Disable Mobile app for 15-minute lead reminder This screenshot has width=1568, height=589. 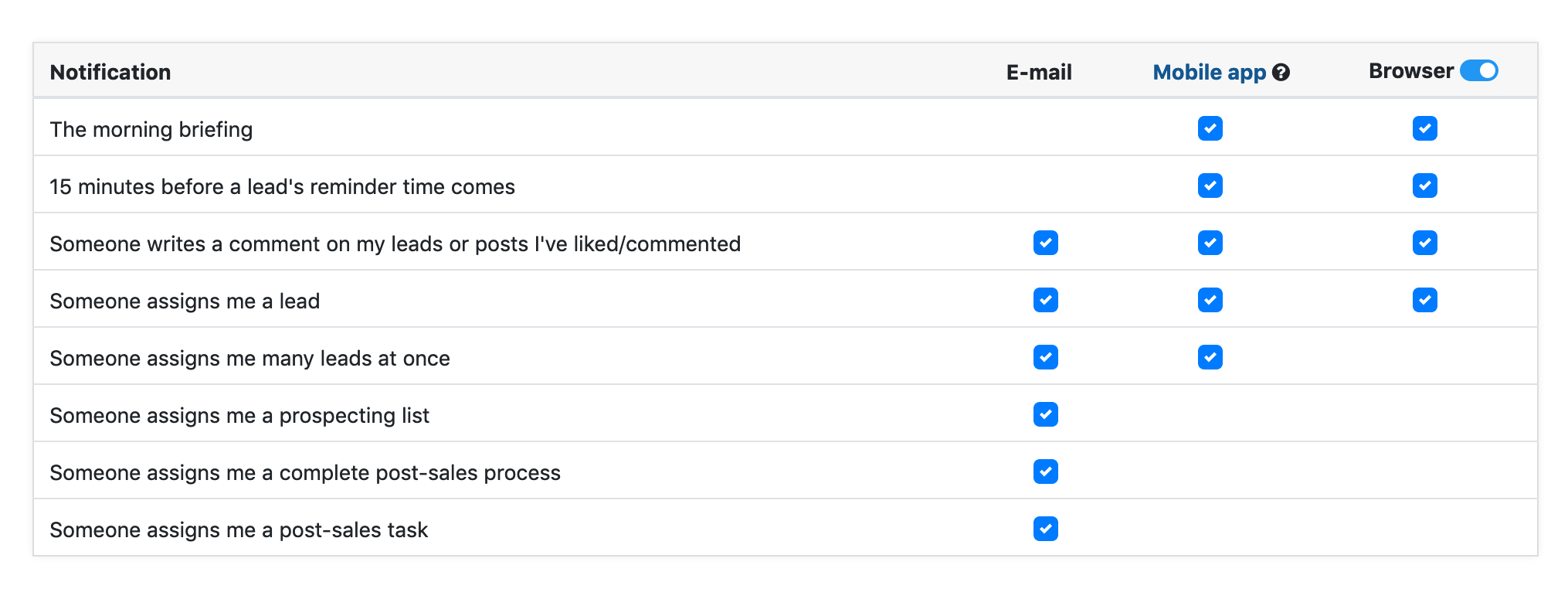pos(1210,186)
